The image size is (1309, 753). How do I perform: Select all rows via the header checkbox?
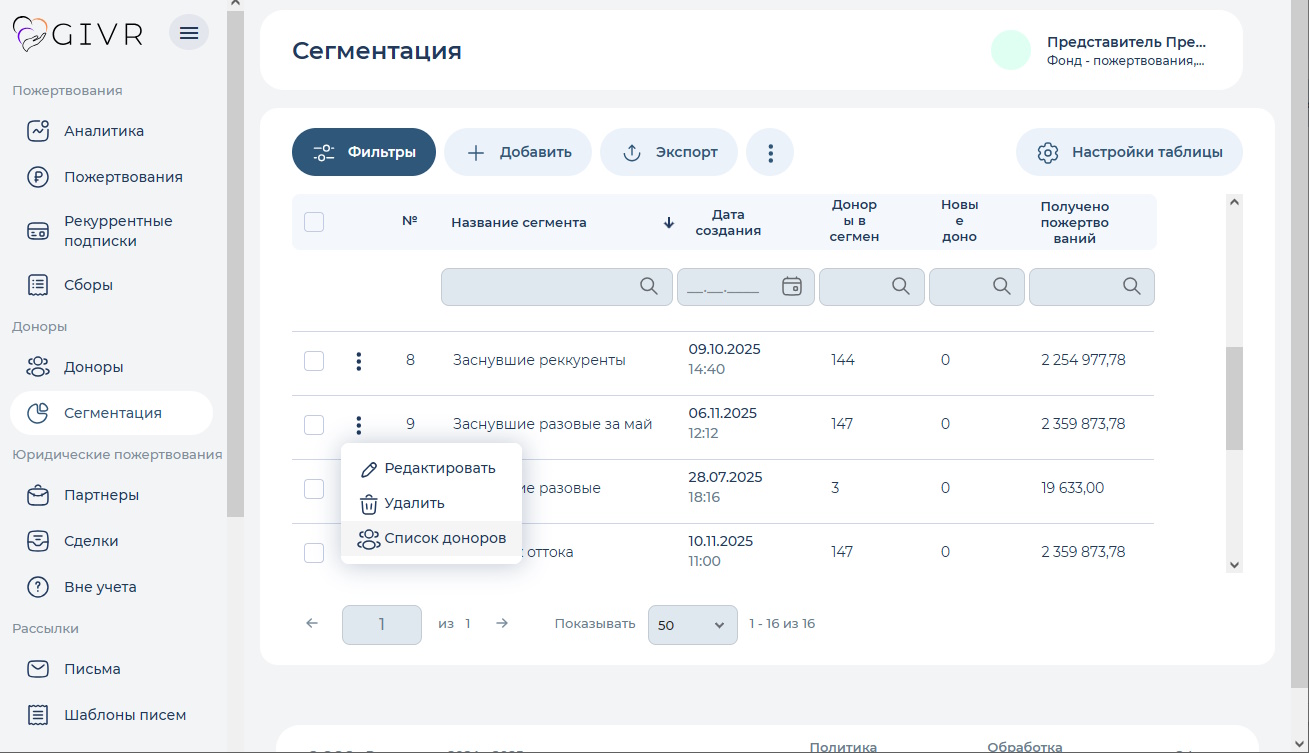click(x=313, y=222)
